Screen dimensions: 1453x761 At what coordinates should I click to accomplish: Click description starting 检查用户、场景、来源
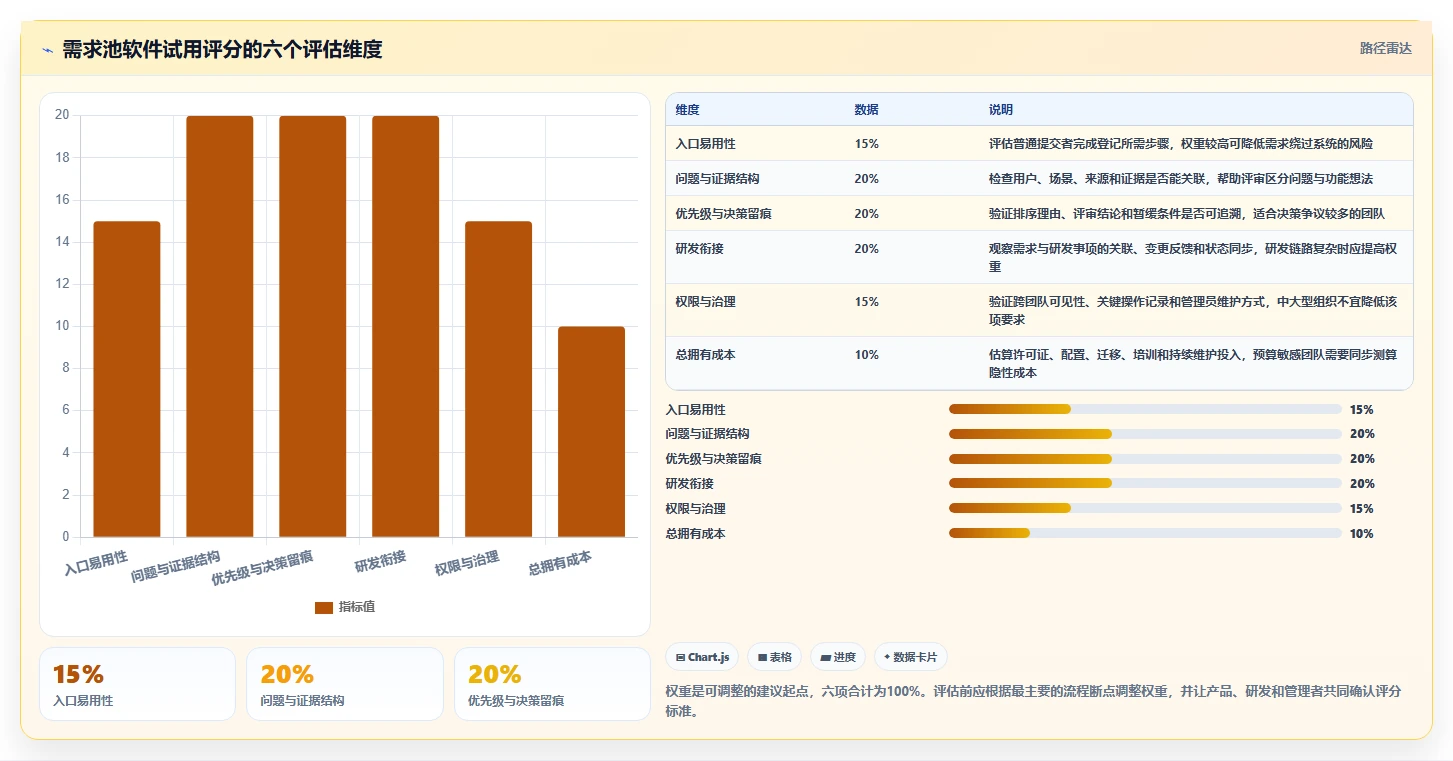click(x=1181, y=179)
